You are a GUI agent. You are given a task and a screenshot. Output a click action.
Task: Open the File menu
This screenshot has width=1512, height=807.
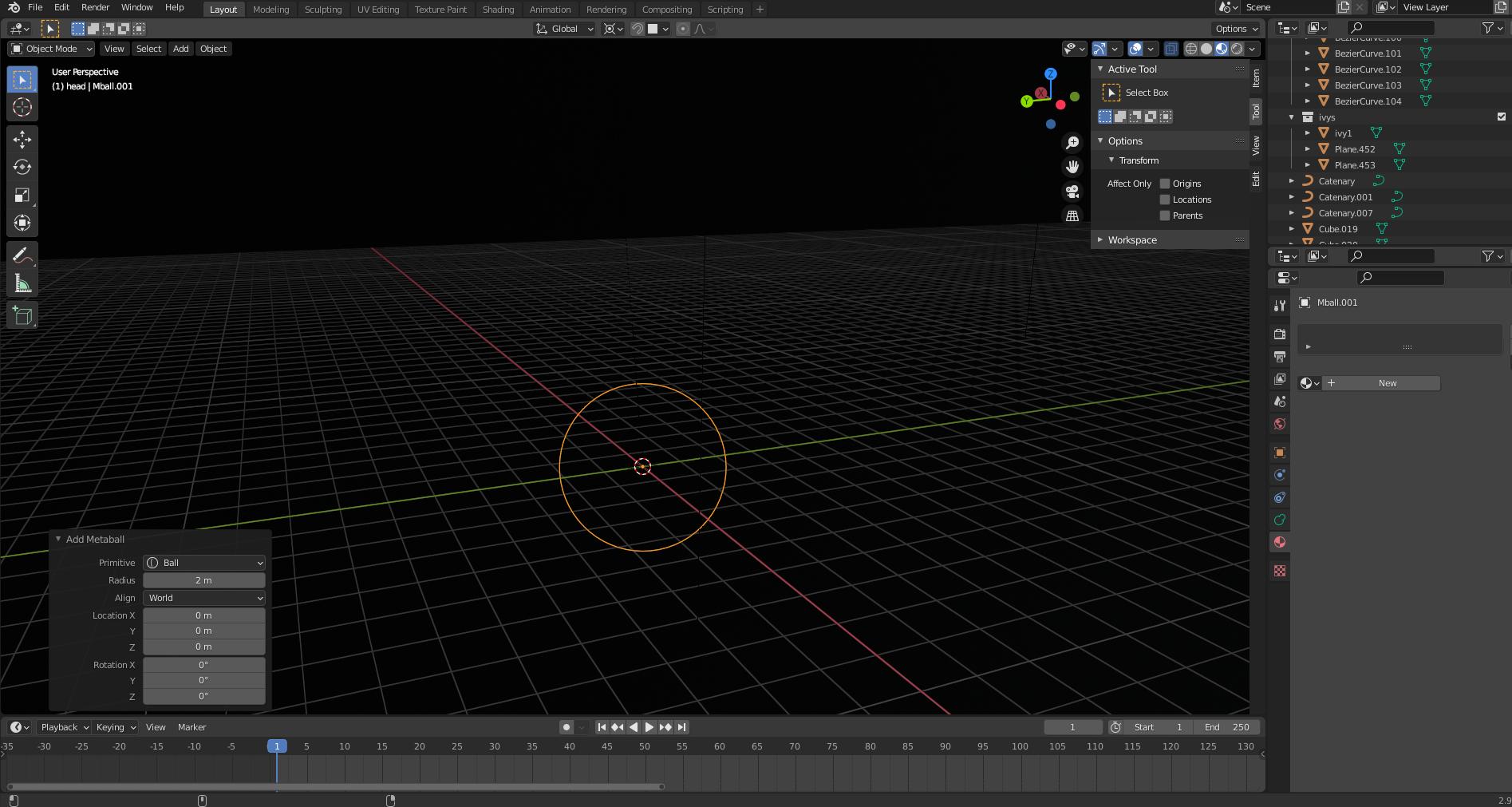coord(35,7)
